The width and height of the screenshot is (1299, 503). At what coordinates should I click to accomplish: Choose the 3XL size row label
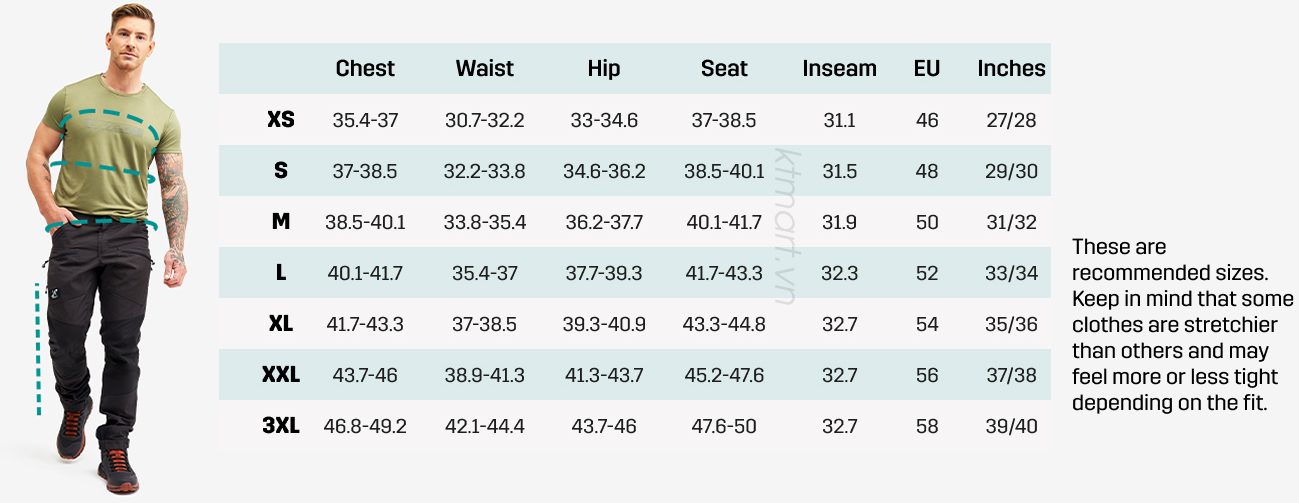click(281, 426)
